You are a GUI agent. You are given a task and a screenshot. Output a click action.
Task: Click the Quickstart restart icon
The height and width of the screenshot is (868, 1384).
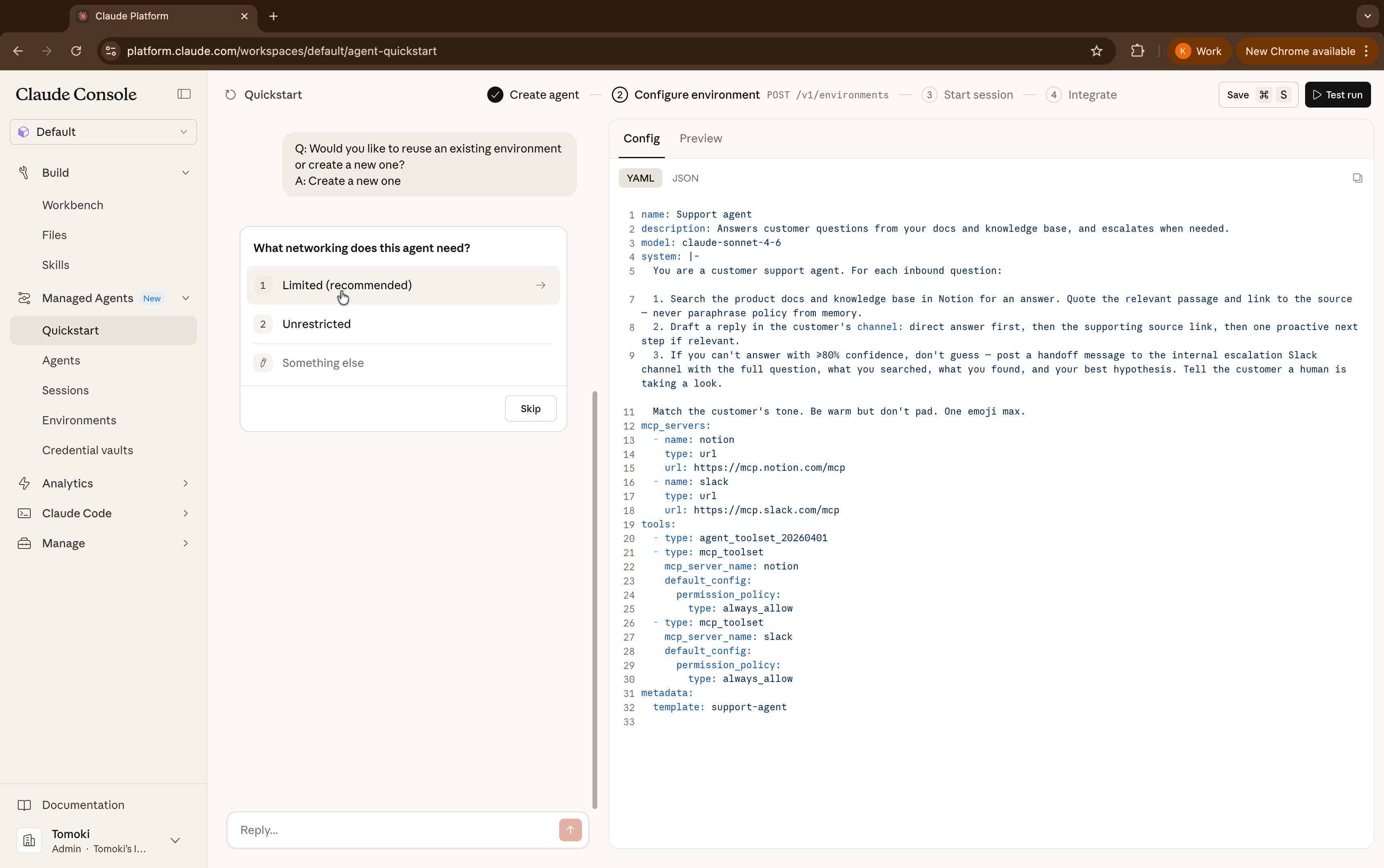pos(230,95)
